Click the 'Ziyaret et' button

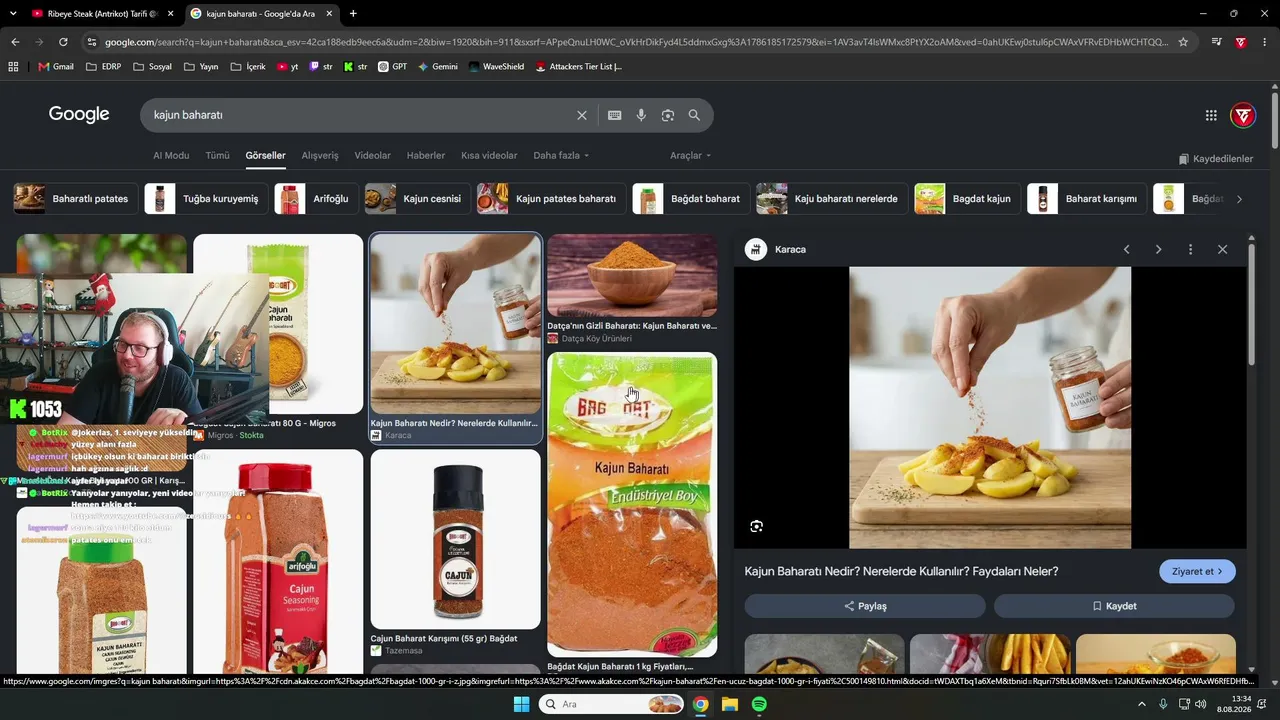tap(1197, 571)
